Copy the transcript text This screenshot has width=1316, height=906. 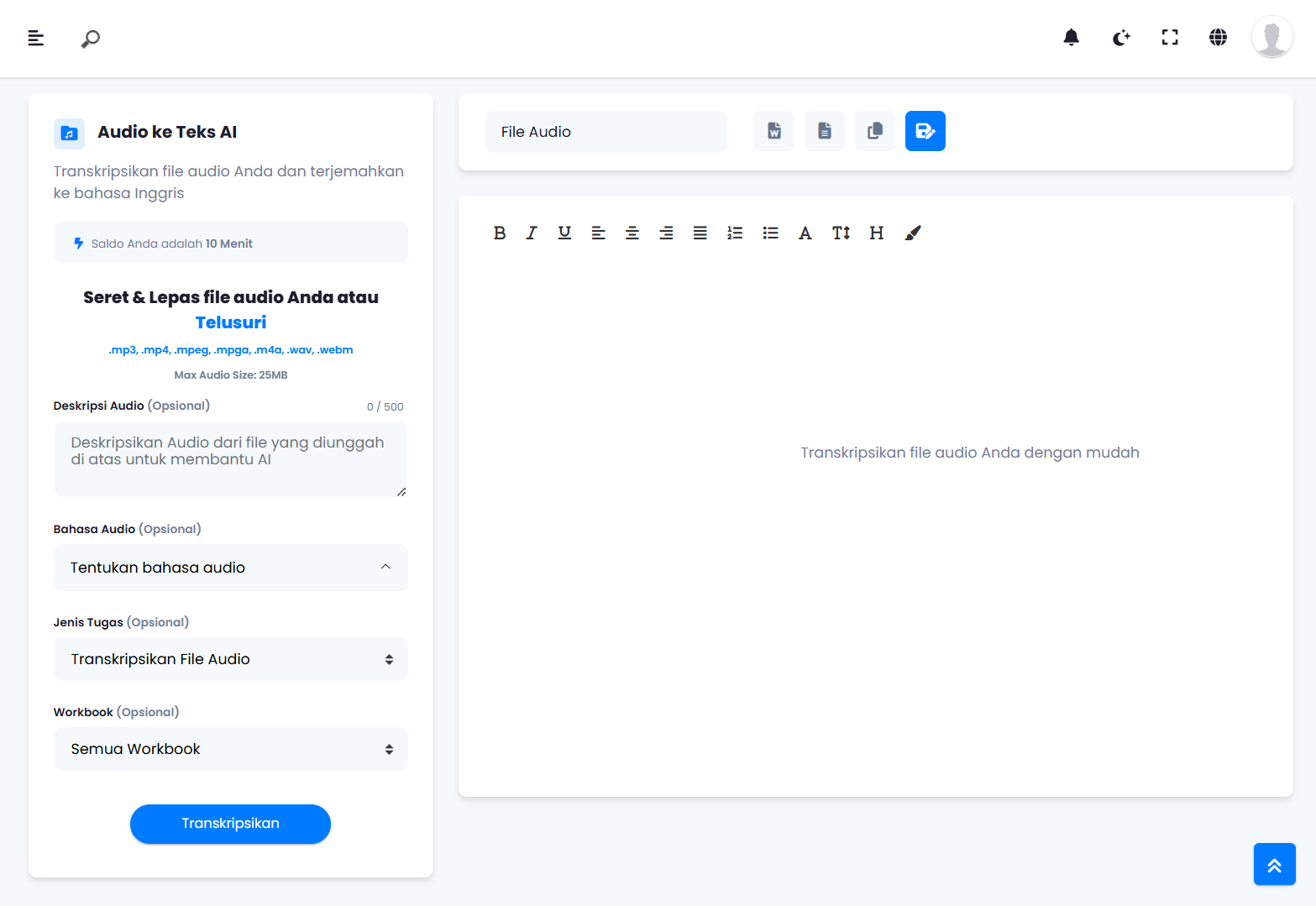coord(875,131)
